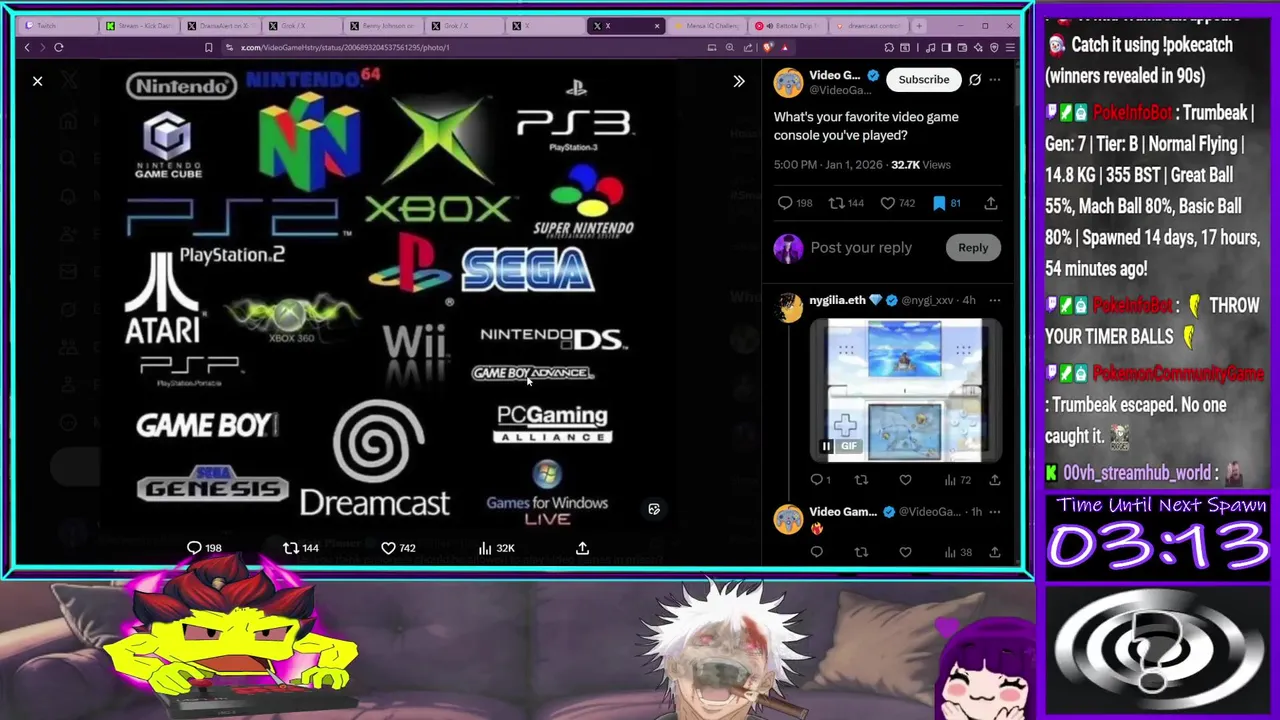Screen dimensions: 1280x720
Task: Click the Brave shields icon
Action: (768, 47)
